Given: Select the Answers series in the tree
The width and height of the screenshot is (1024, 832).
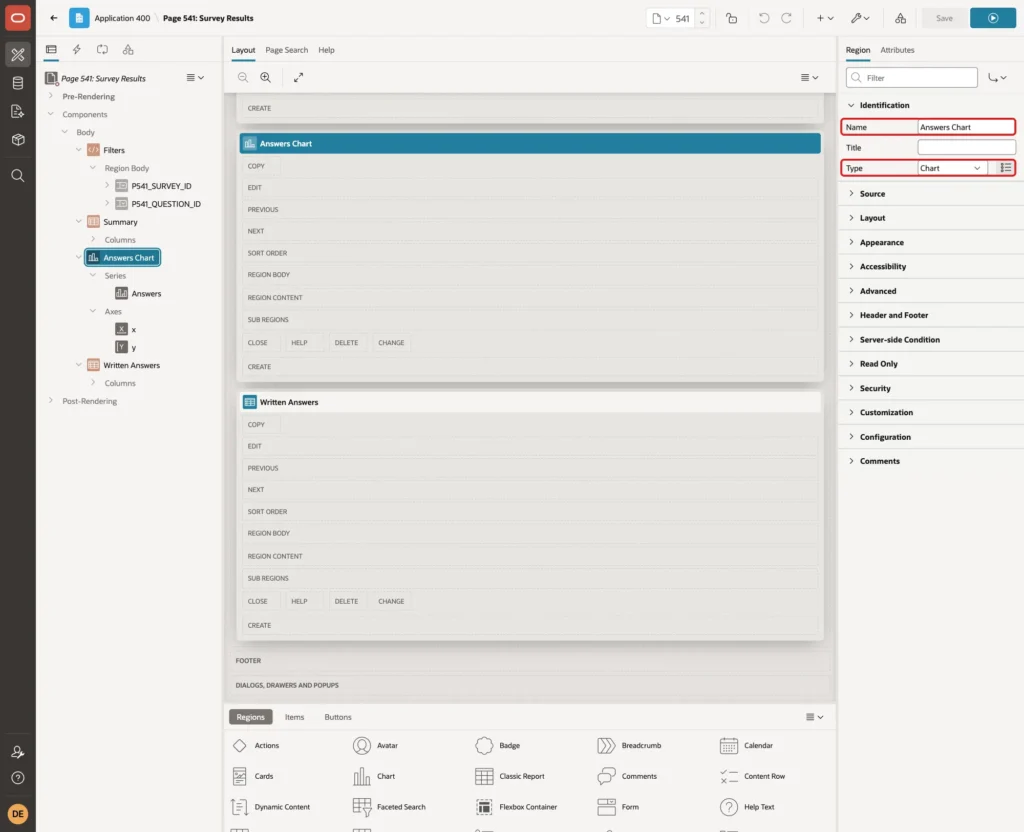Looking at the screenshot, I should pyautogui.click(x=146, y=294).
